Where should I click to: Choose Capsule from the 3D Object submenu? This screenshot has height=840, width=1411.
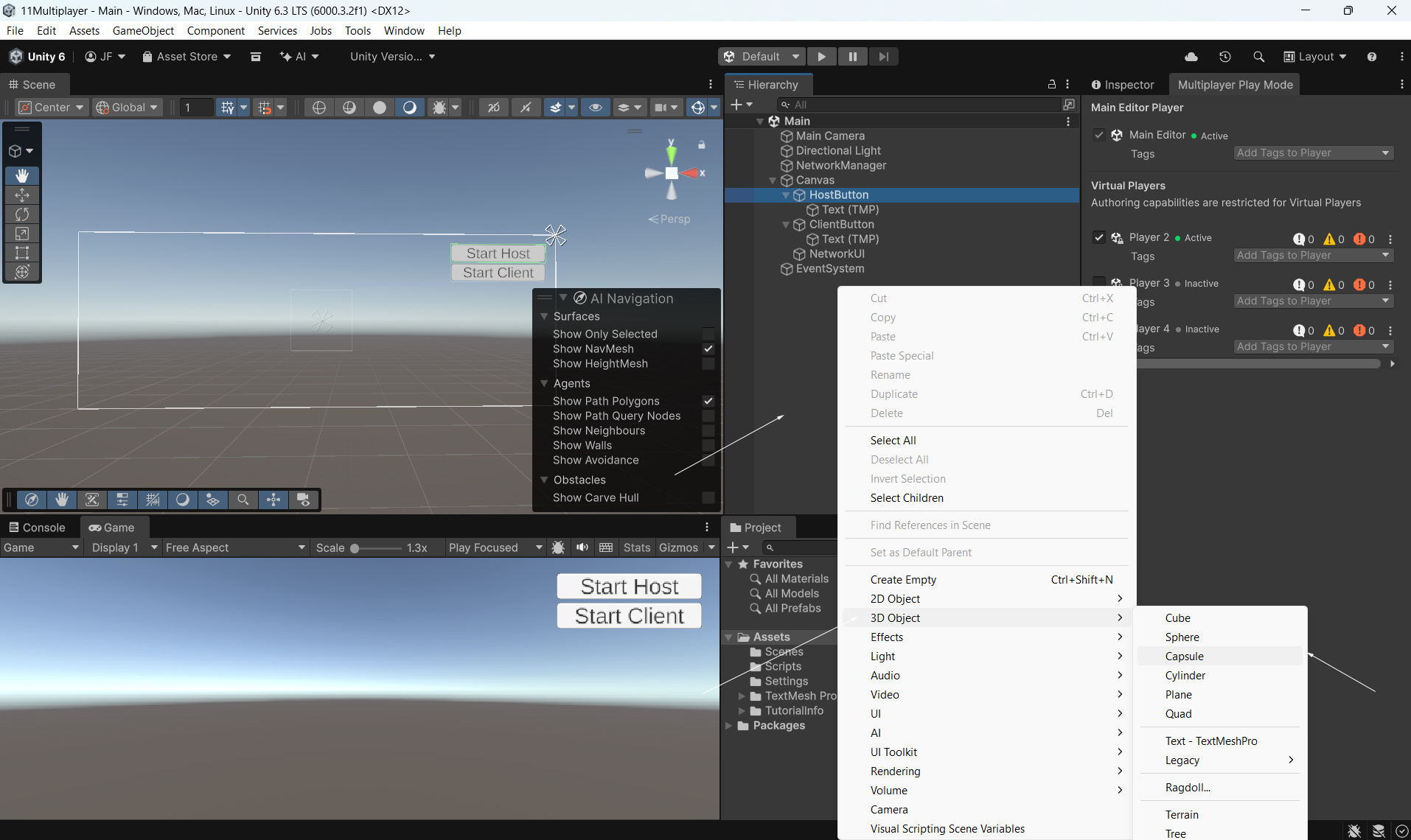pyautogui.click(x=1184, y=657)
